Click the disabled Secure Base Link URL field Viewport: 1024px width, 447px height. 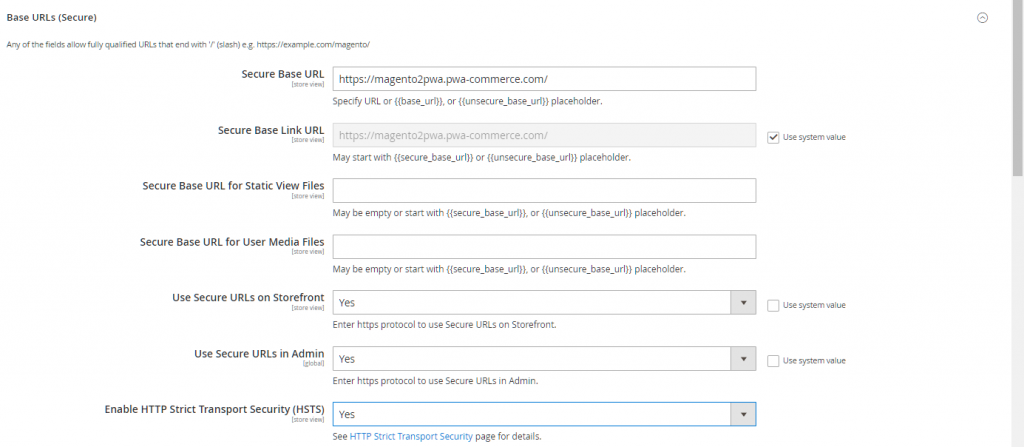[543, 135]
